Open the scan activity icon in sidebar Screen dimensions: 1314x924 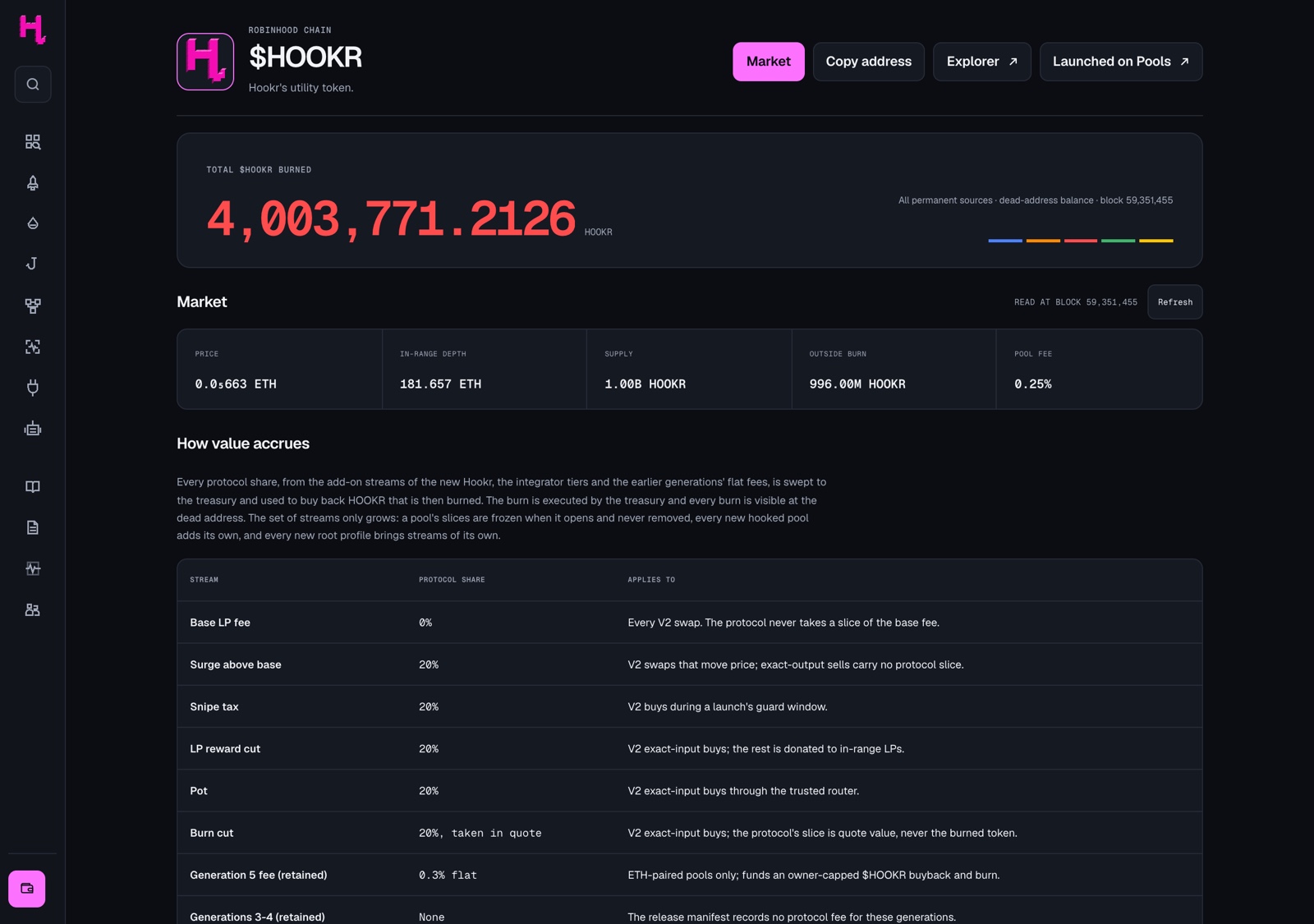(33, 347)
